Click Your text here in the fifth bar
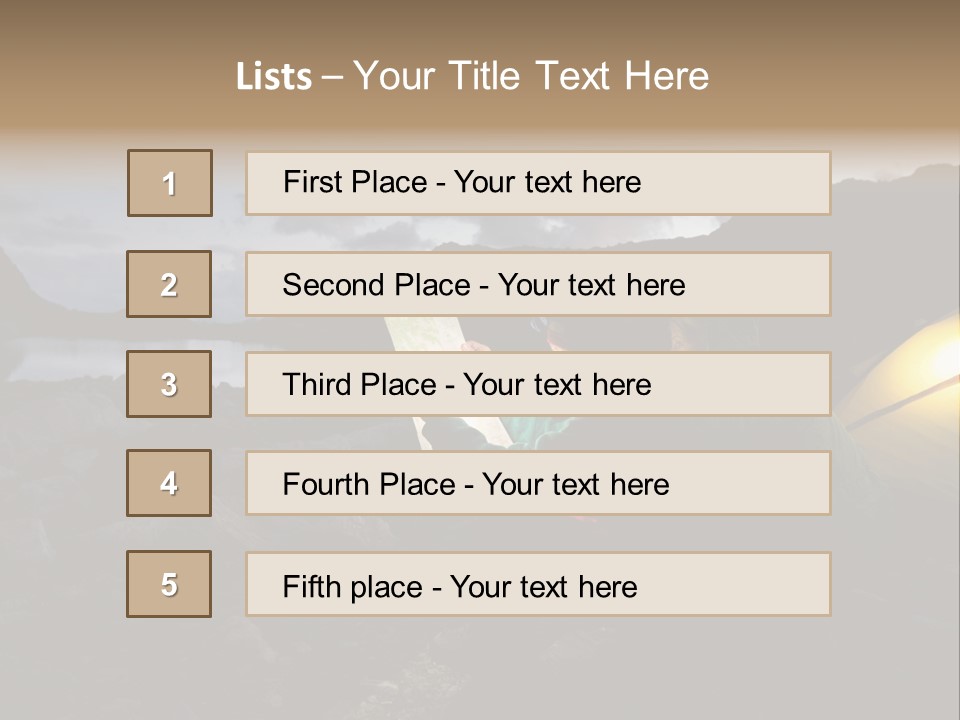The image size is (960, 720). tap(544, 587)
